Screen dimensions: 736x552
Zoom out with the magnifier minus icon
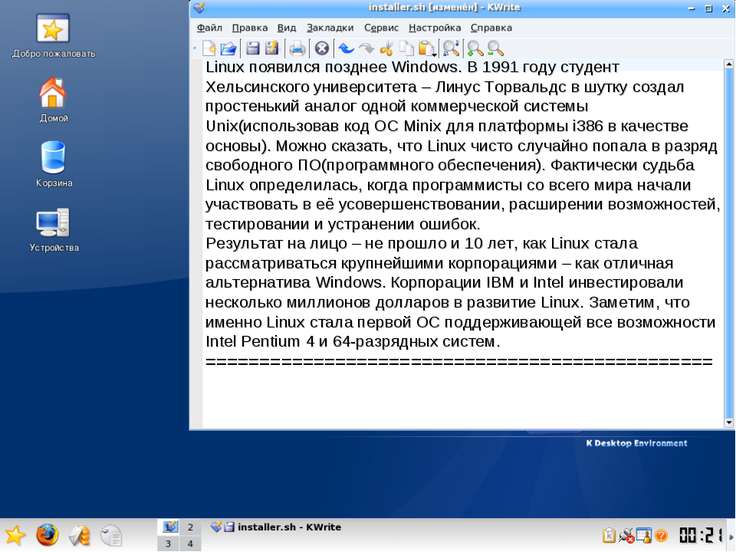tap(495, 48)
